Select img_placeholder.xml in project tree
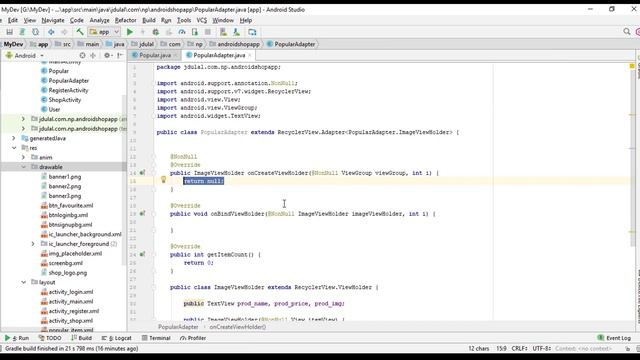 click(x=72, y=253)
